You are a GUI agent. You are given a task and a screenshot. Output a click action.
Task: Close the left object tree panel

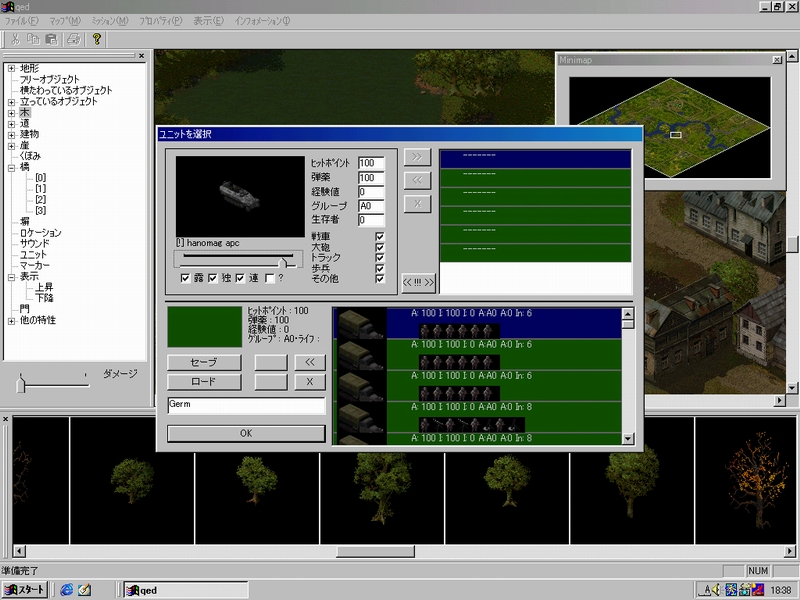click(x=142, y=56)
